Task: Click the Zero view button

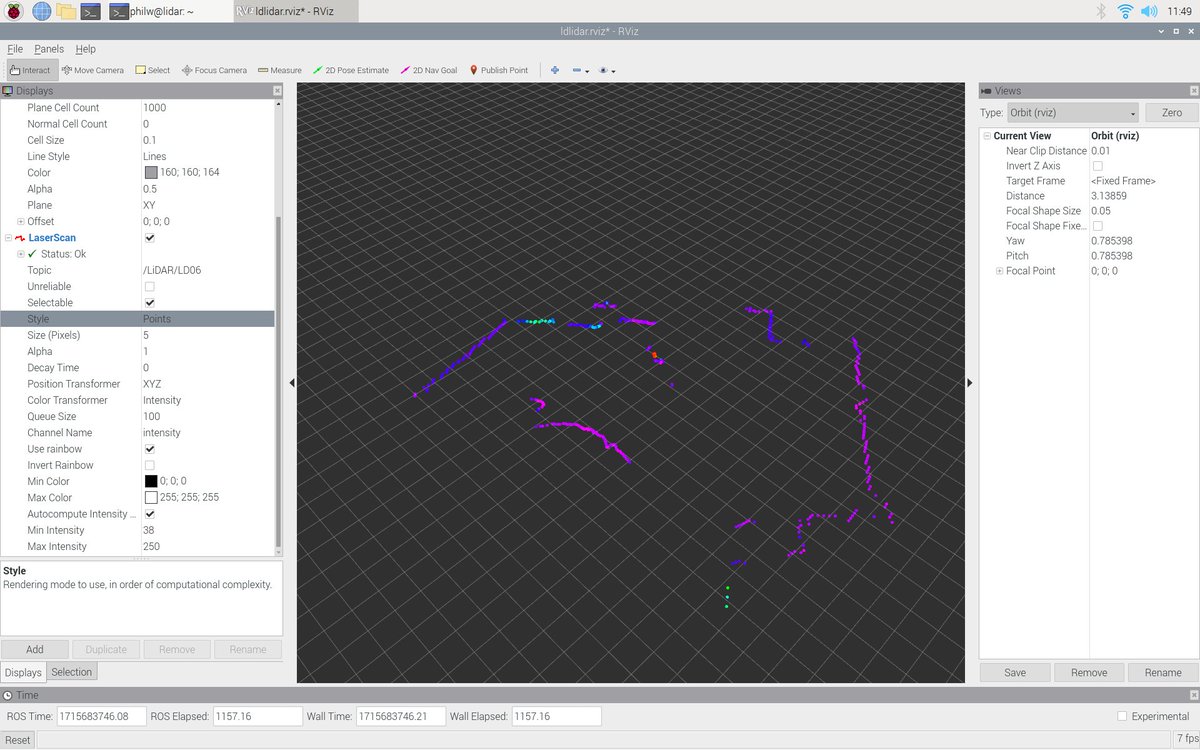Action: (1171, 113)
